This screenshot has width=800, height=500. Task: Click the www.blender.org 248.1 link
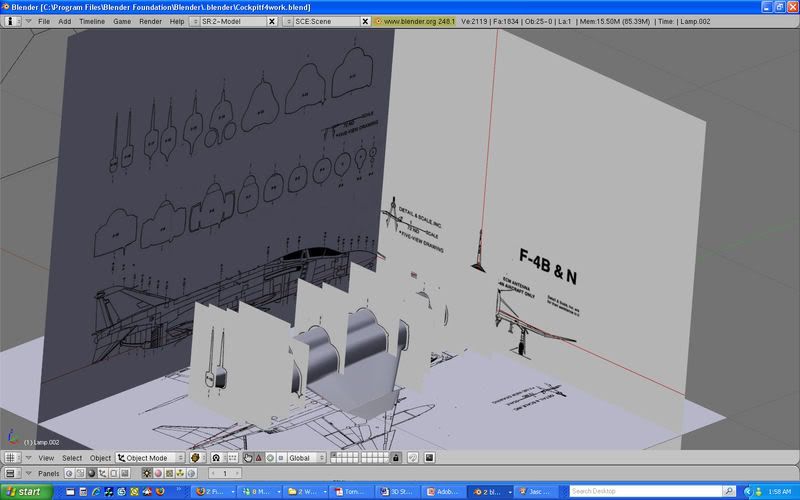coord(414,21)
